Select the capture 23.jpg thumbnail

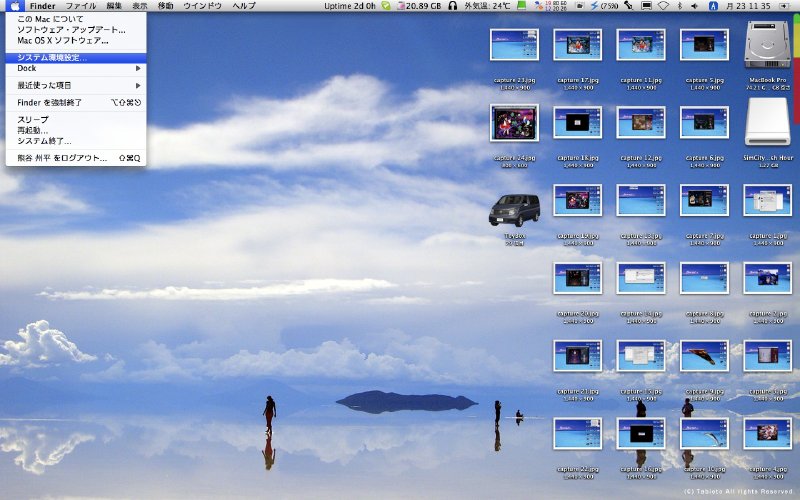pos(514,44)
